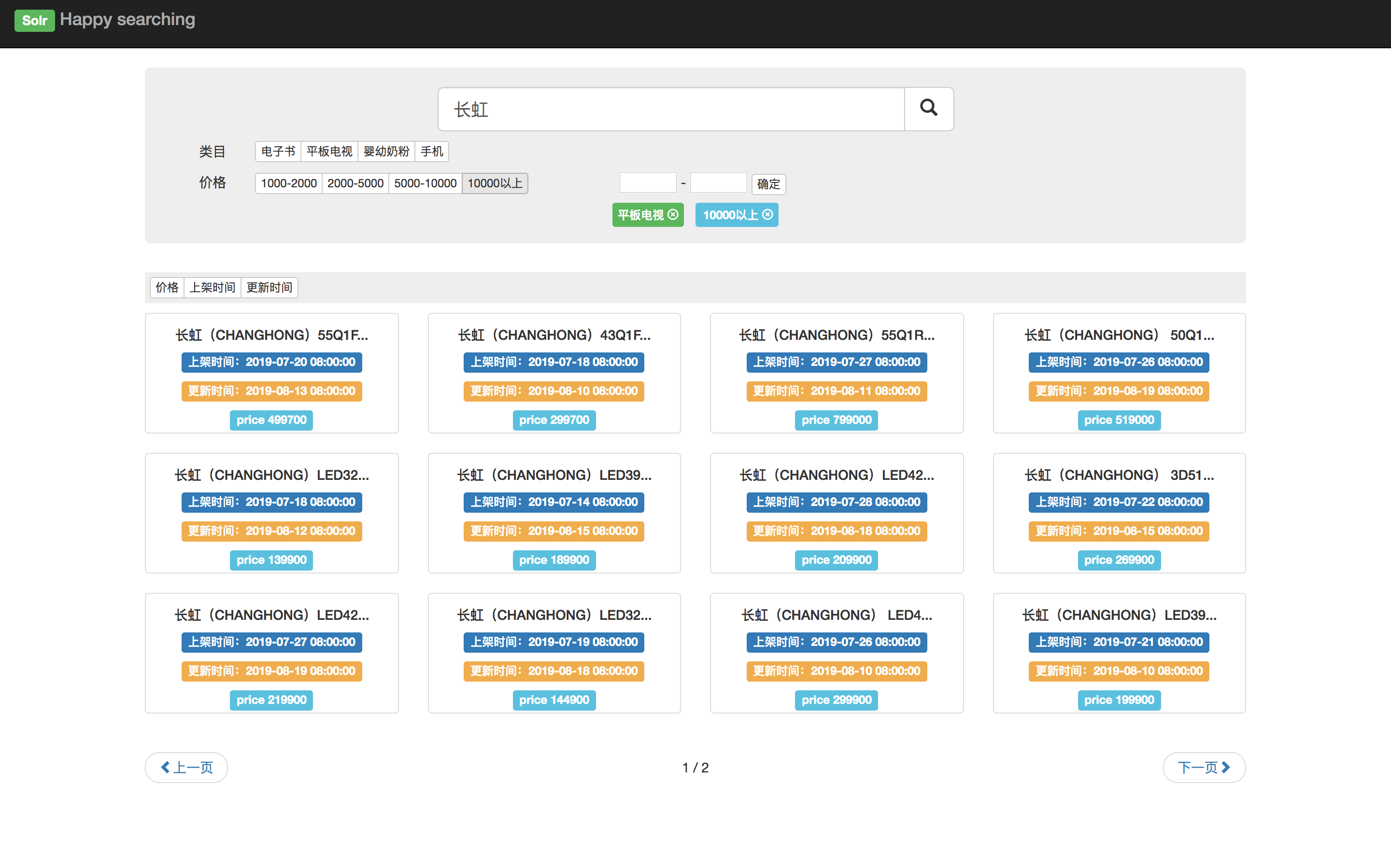
Task: Click the magnifying glass search icon
Action: pyautogui.click(x=928, y=109)
